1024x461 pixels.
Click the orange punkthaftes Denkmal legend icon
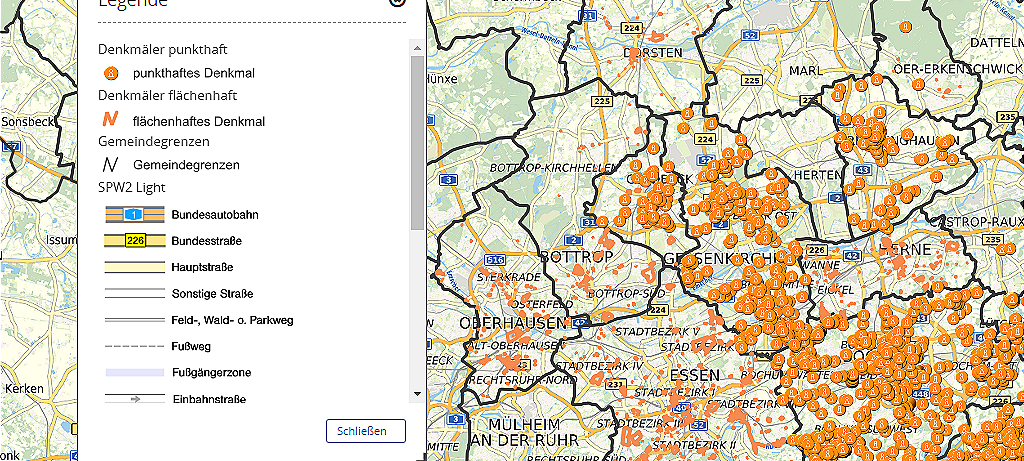112,73
